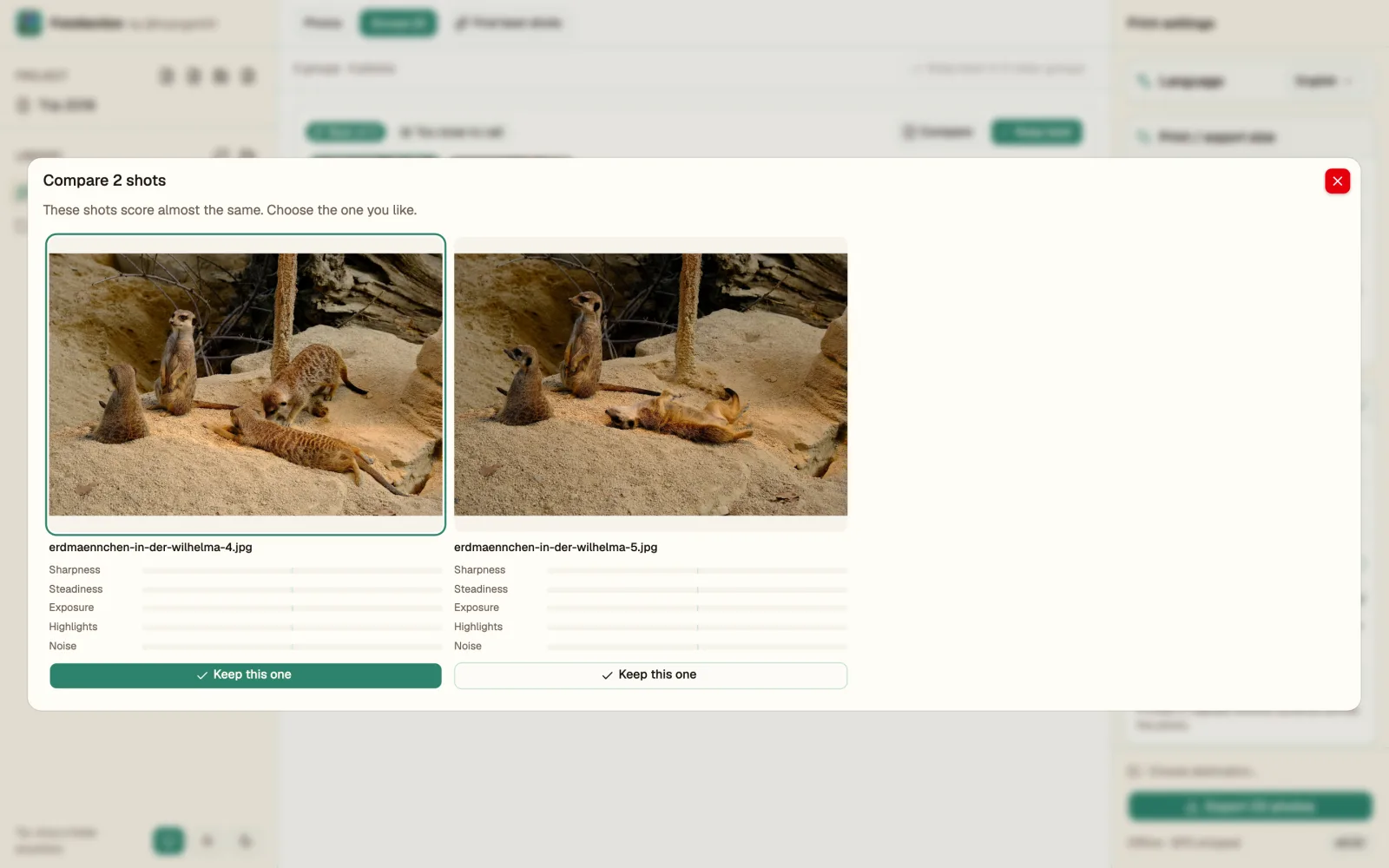The image size is (1389, 868).
Task: Click the filename erdmaennchen-in-der-wilhelma-5.jpg
Action: click(556, 548)
